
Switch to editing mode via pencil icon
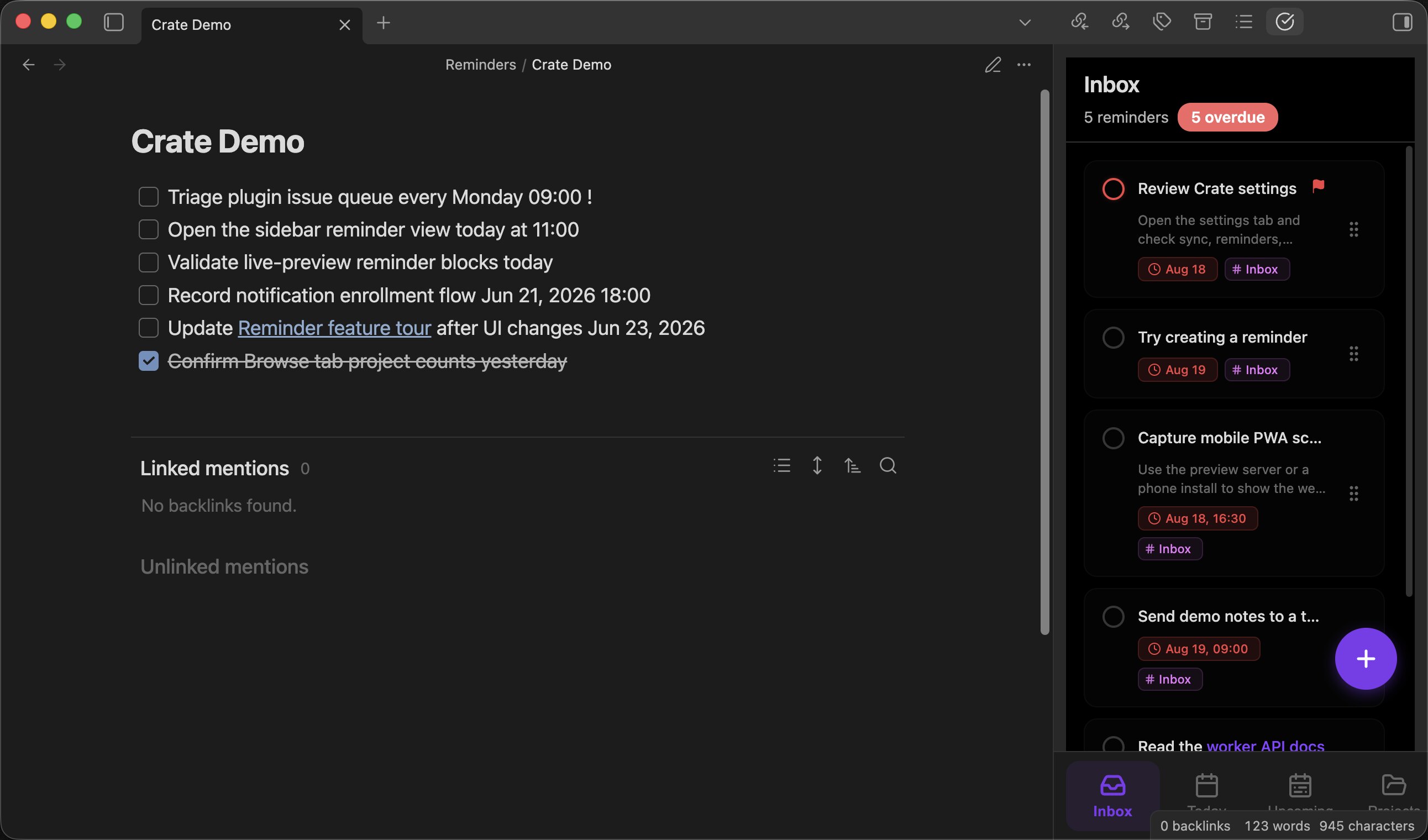(x=993, y=65)
